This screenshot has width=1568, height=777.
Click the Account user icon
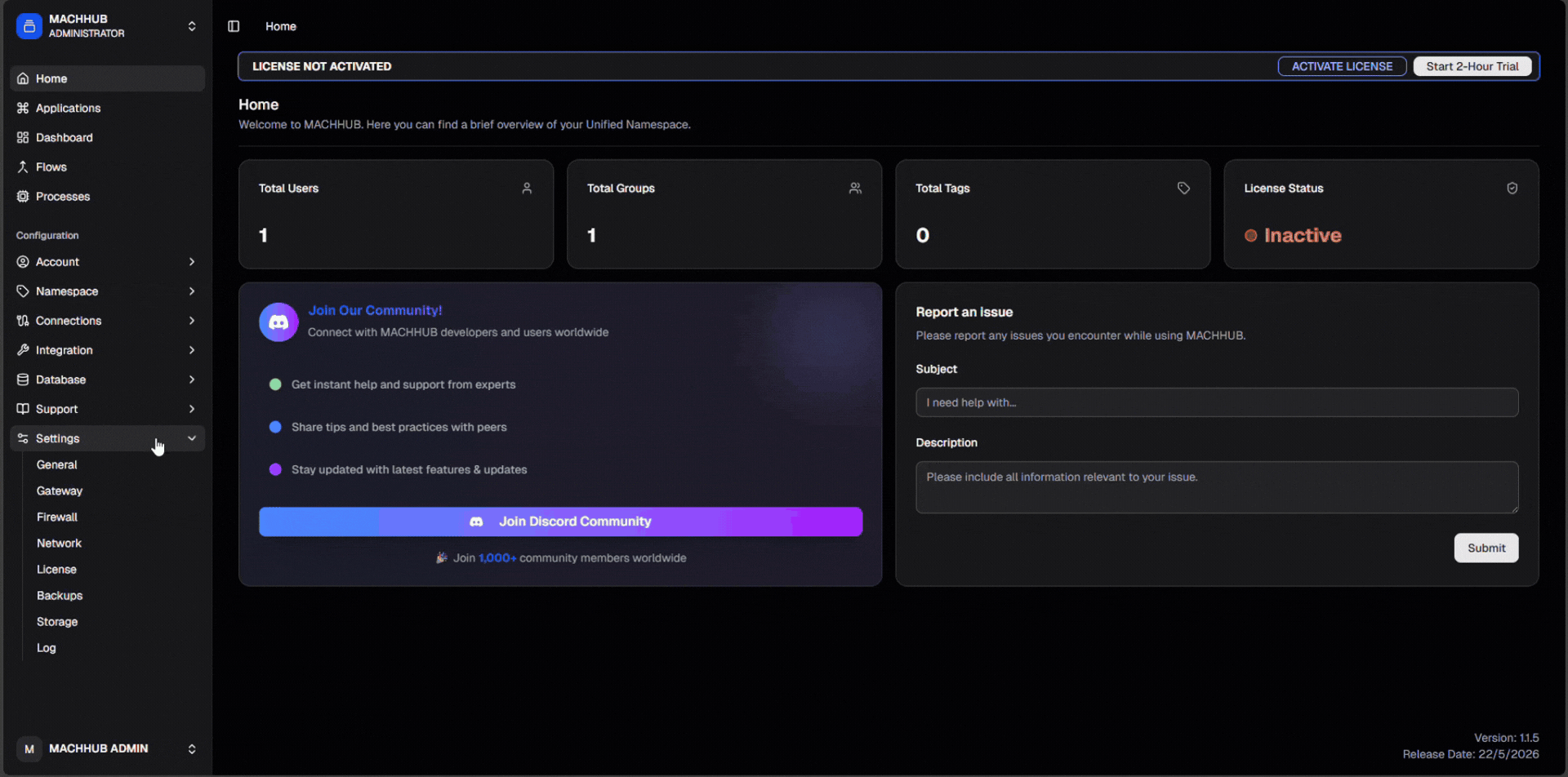coord(23,261)
